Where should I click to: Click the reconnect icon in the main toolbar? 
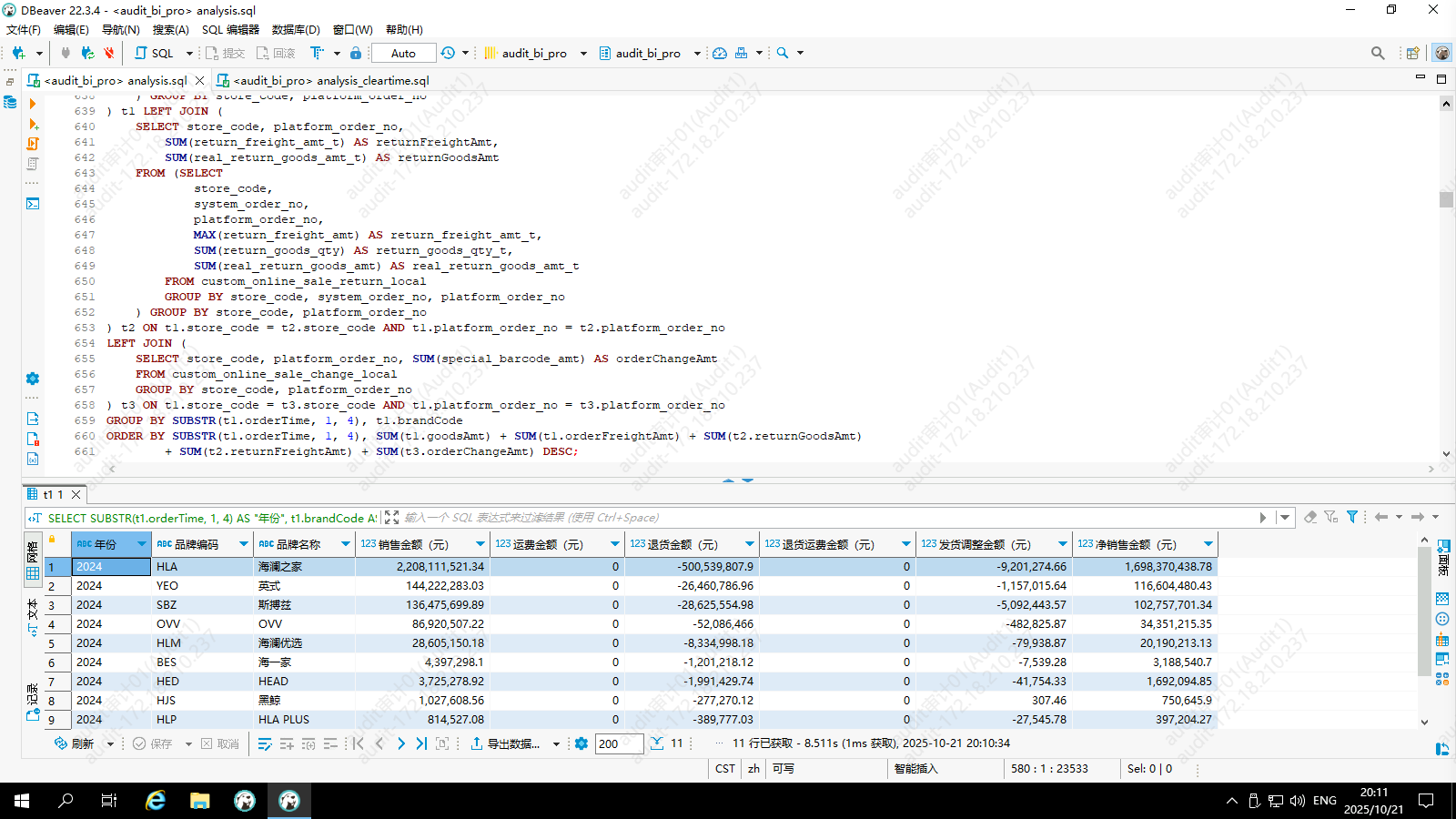pos(87,53)
